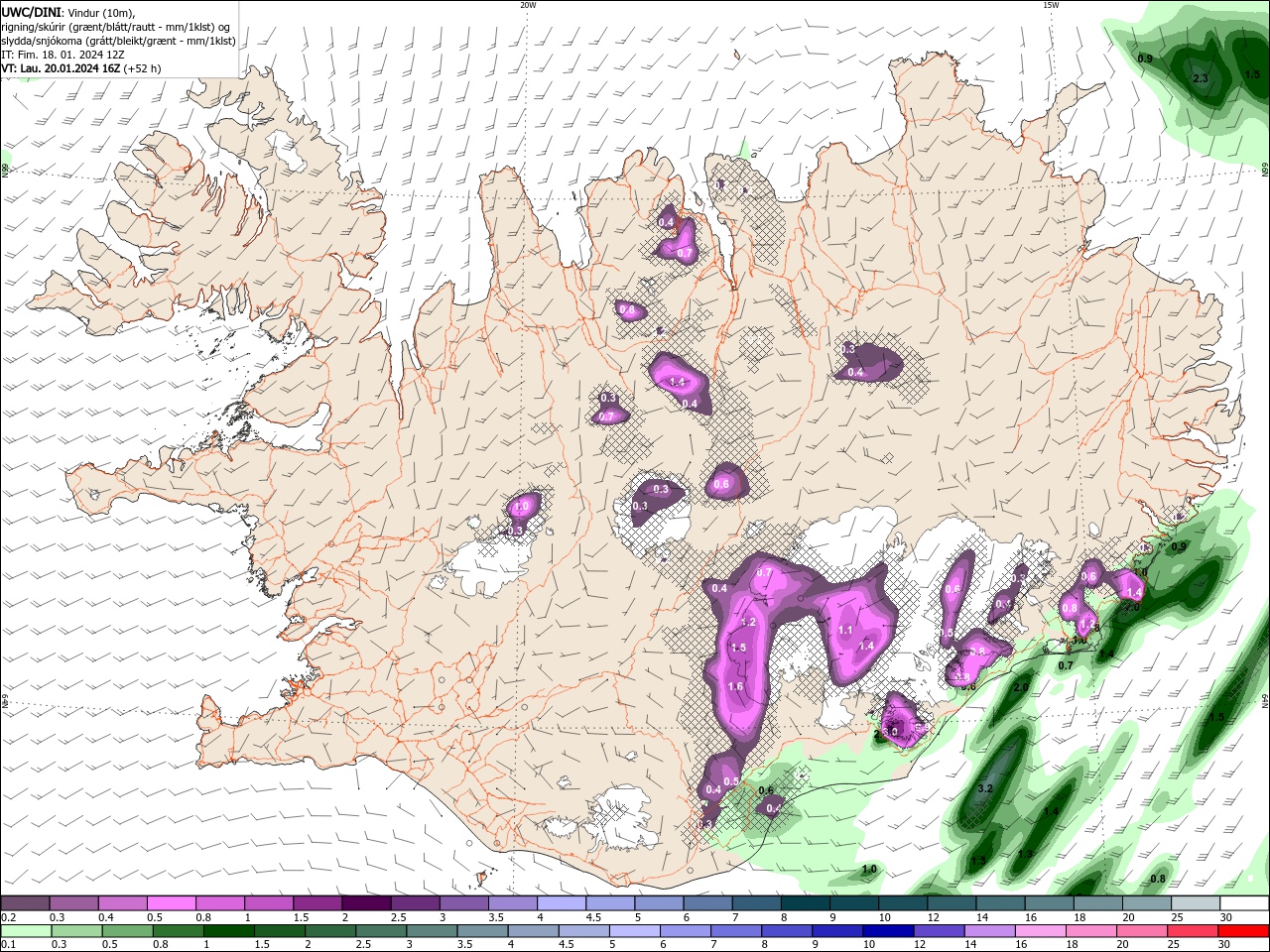Select the dark purple 2–2.5 swatch in the upper legend
Viewport: 1270px width, 952px height.
point(366,903)
